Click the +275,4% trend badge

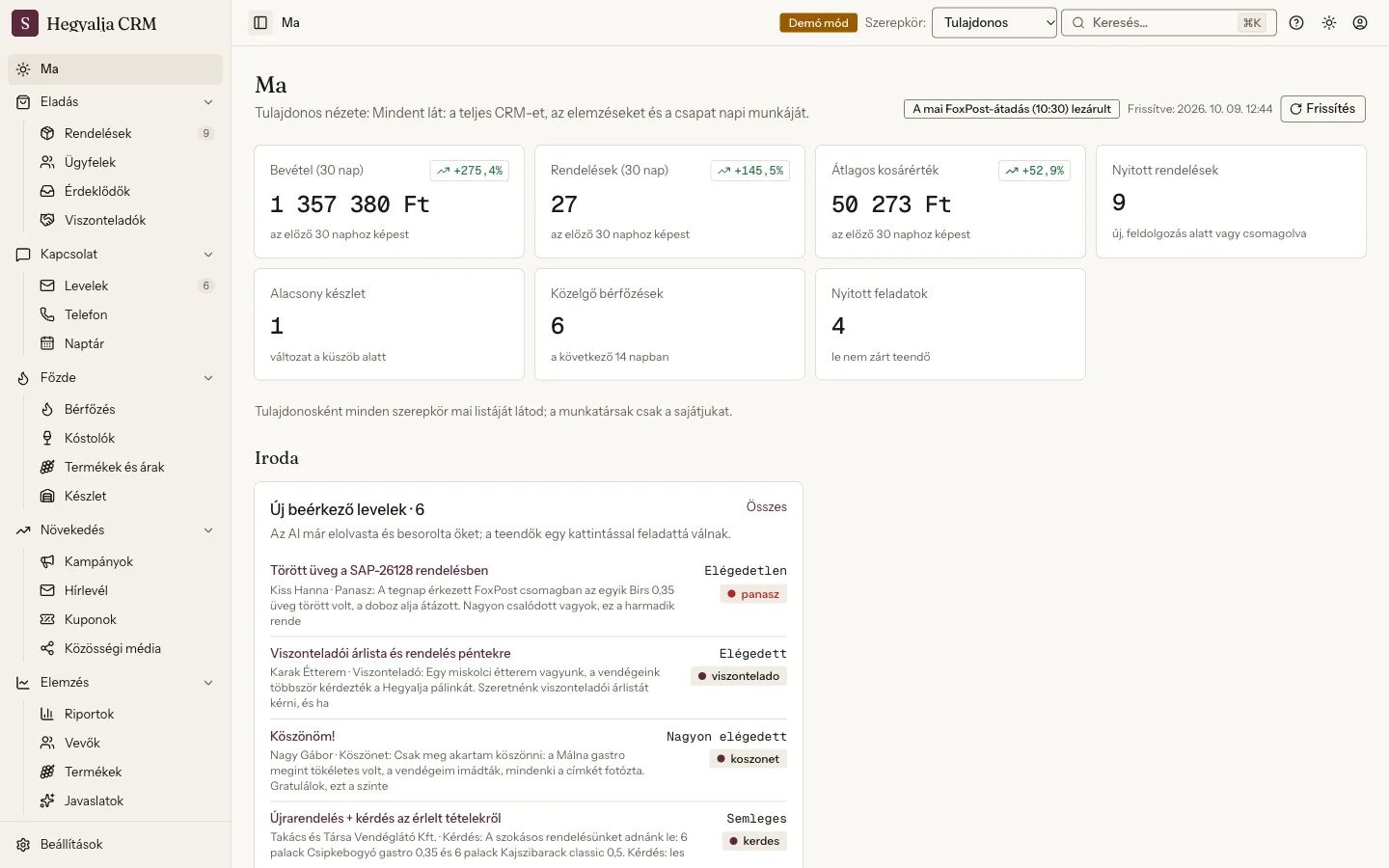coord(470,171)
